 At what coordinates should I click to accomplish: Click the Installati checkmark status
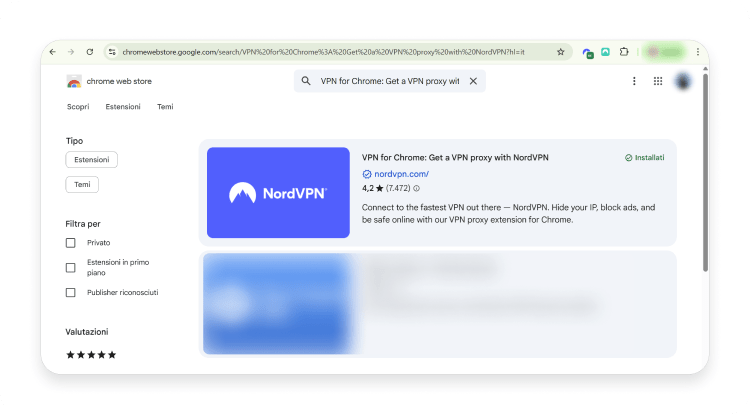[x=644, y=158]
